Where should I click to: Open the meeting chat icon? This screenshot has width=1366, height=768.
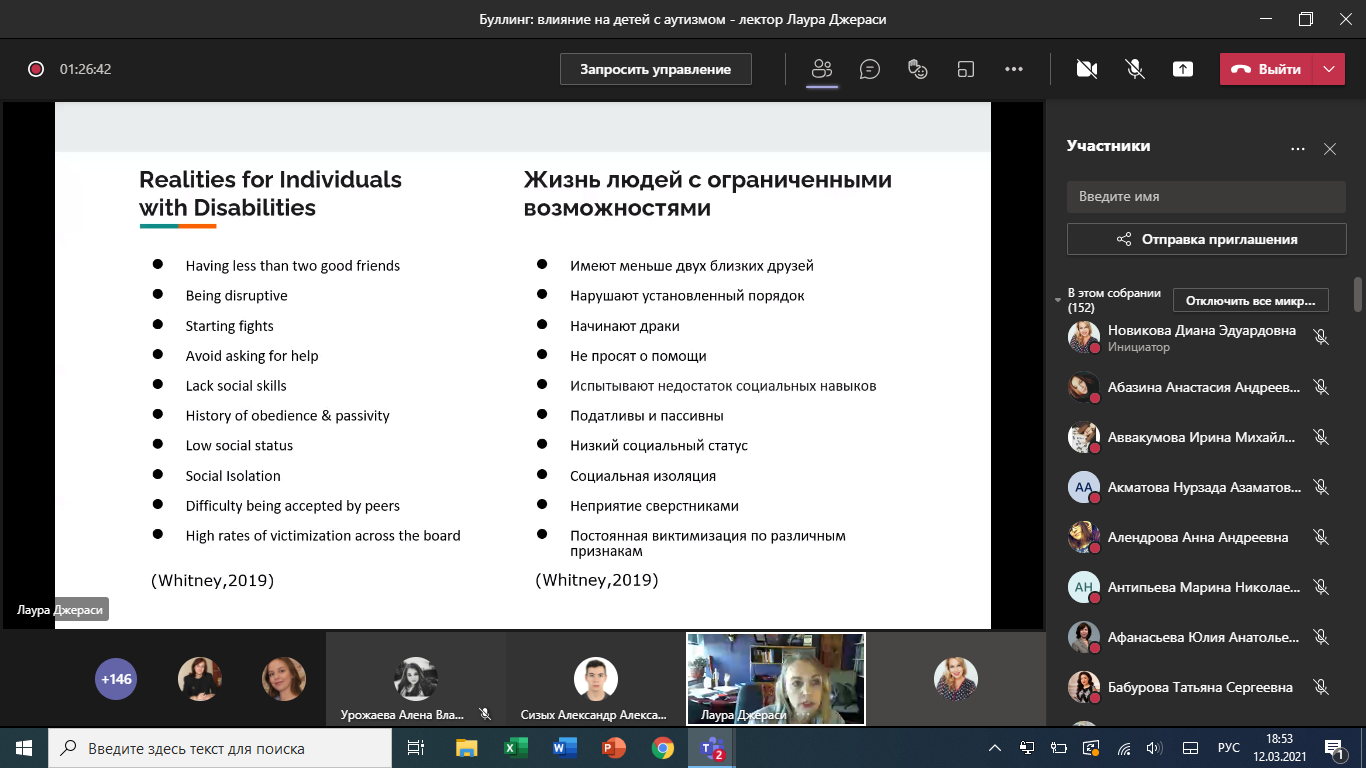point(870,69)
